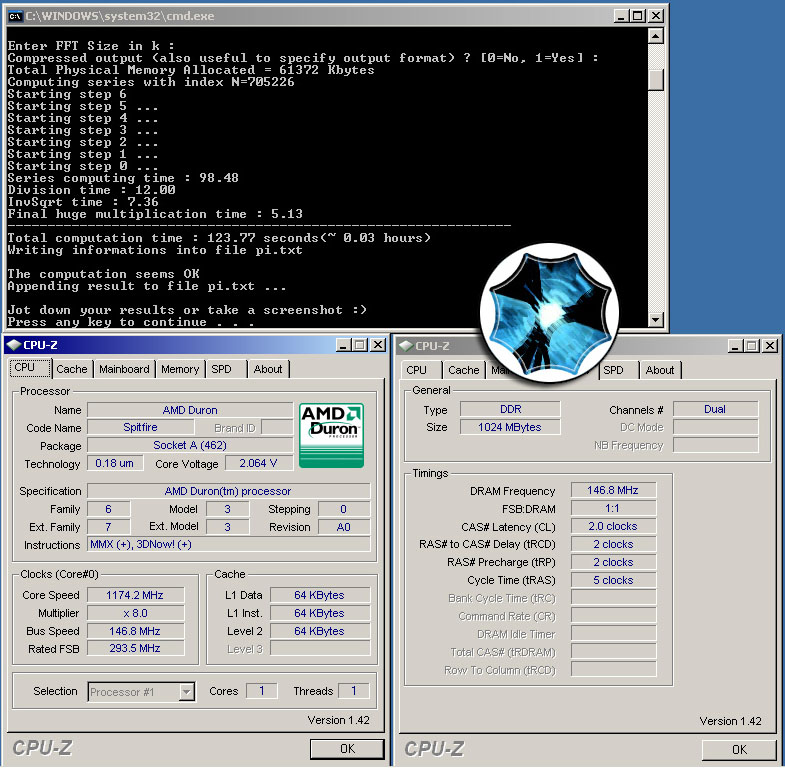The width and height of the screenshot is (785, 768).
Task: Close the left CPU-Z window
Action: click(378, 345)
